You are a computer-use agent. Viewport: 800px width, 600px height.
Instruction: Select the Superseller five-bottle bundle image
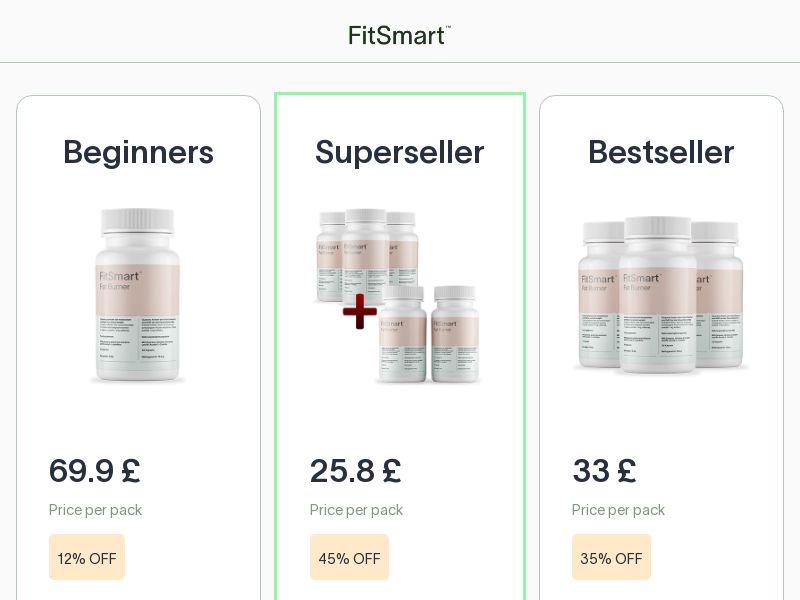pos(399,296)
